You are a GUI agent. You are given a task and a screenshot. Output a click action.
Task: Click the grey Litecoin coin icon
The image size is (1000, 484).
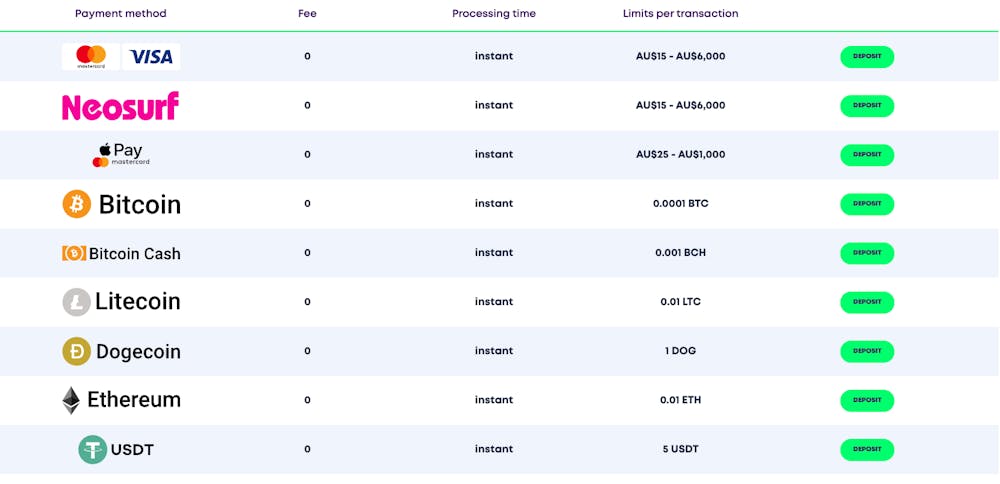77,302
